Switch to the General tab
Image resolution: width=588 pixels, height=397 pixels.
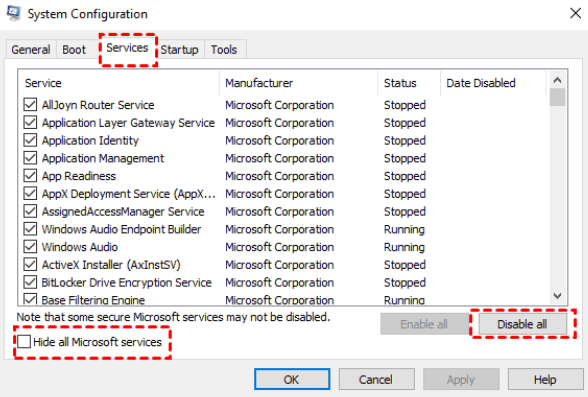click(31, 49)
